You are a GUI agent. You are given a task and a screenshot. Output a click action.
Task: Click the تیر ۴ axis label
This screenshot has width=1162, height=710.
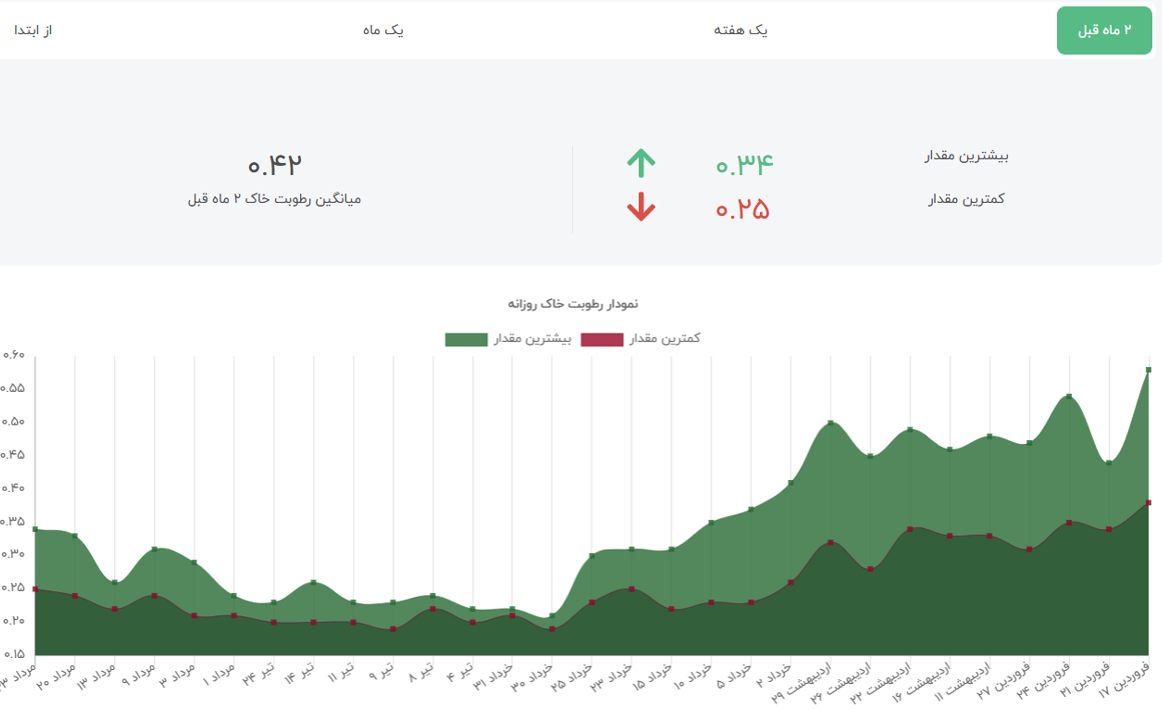[459, 670]
